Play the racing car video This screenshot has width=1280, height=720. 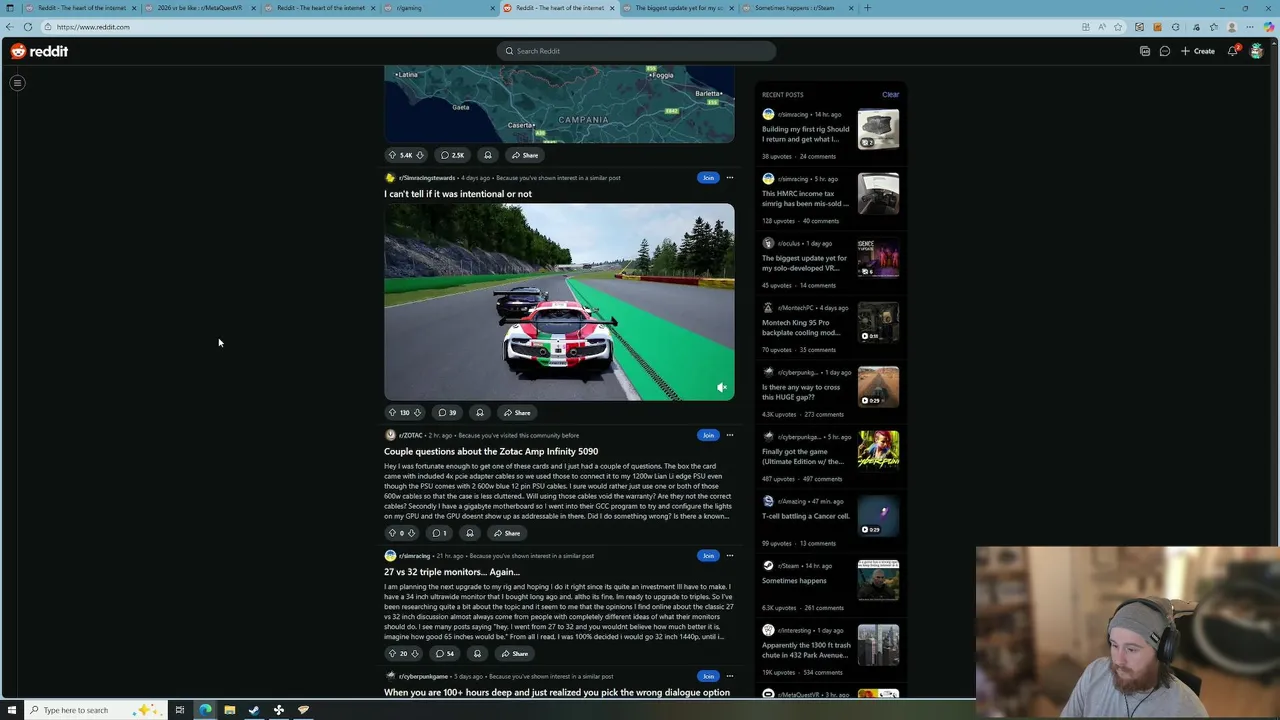click(x=559, y=302)
